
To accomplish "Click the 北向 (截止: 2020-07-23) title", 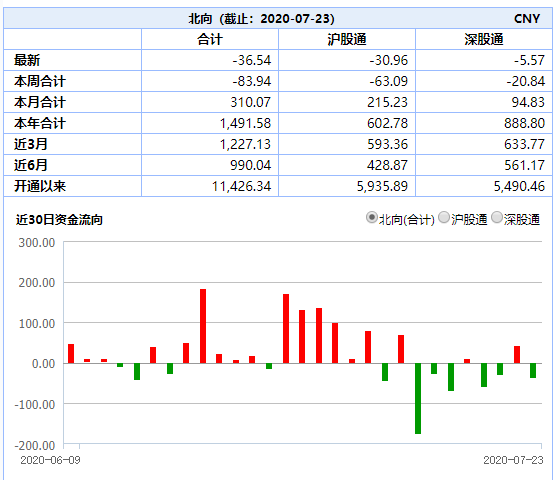I will click(x=262, y=19).
